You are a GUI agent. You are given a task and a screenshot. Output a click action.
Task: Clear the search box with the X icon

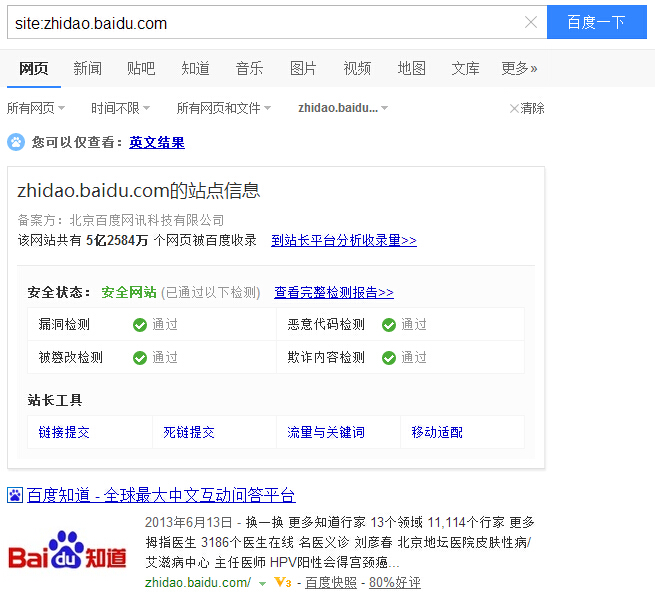coord(531,22)
